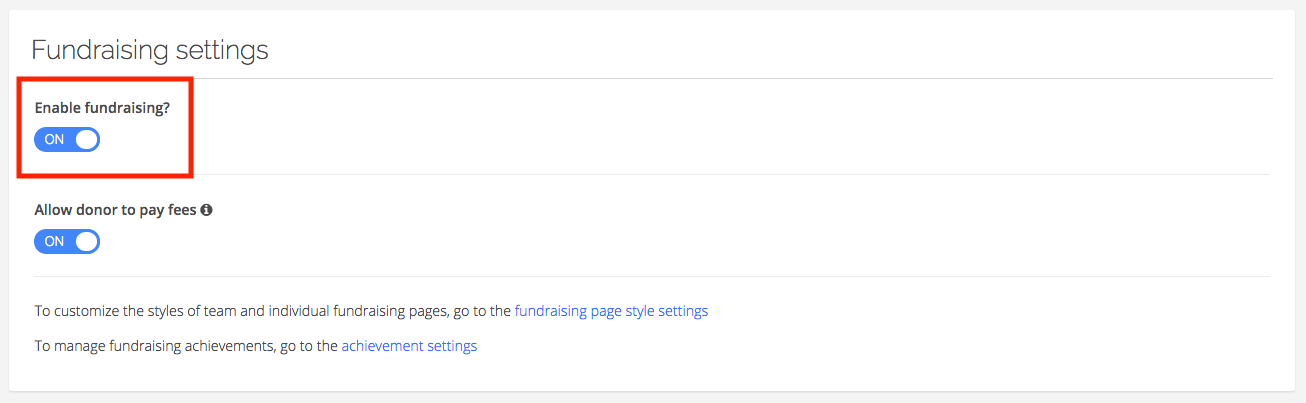Click ON text inside donor fees switch

pos(54,241)
